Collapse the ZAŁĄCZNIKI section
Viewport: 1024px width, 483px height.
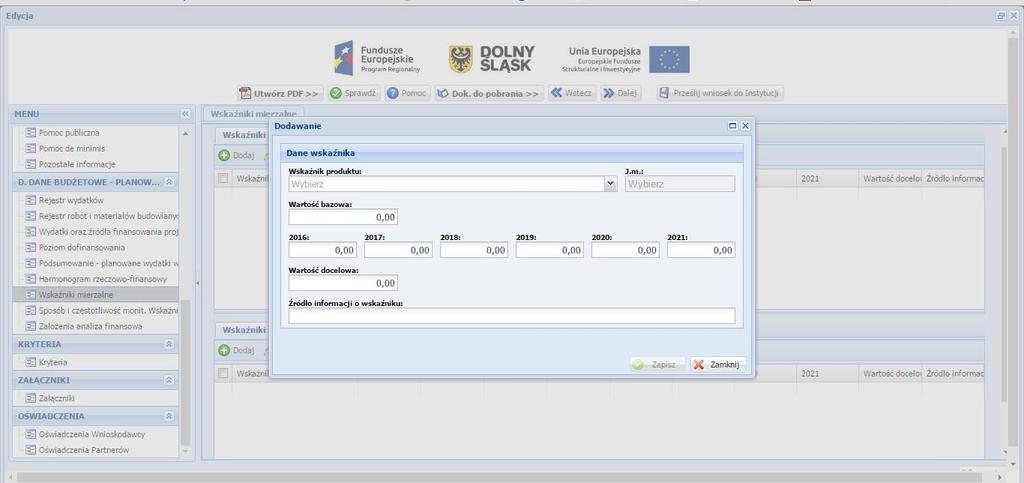(168, 380)
